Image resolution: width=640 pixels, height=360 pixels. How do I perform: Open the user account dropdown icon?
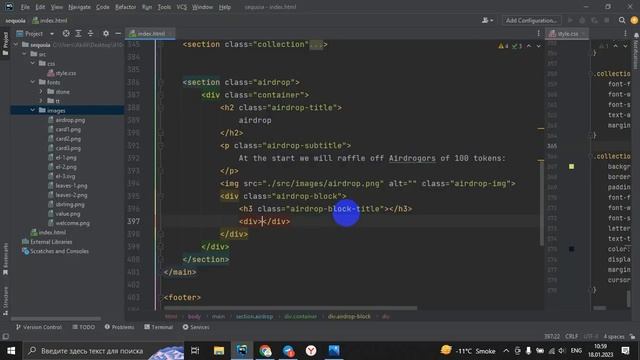coord(487,20)
